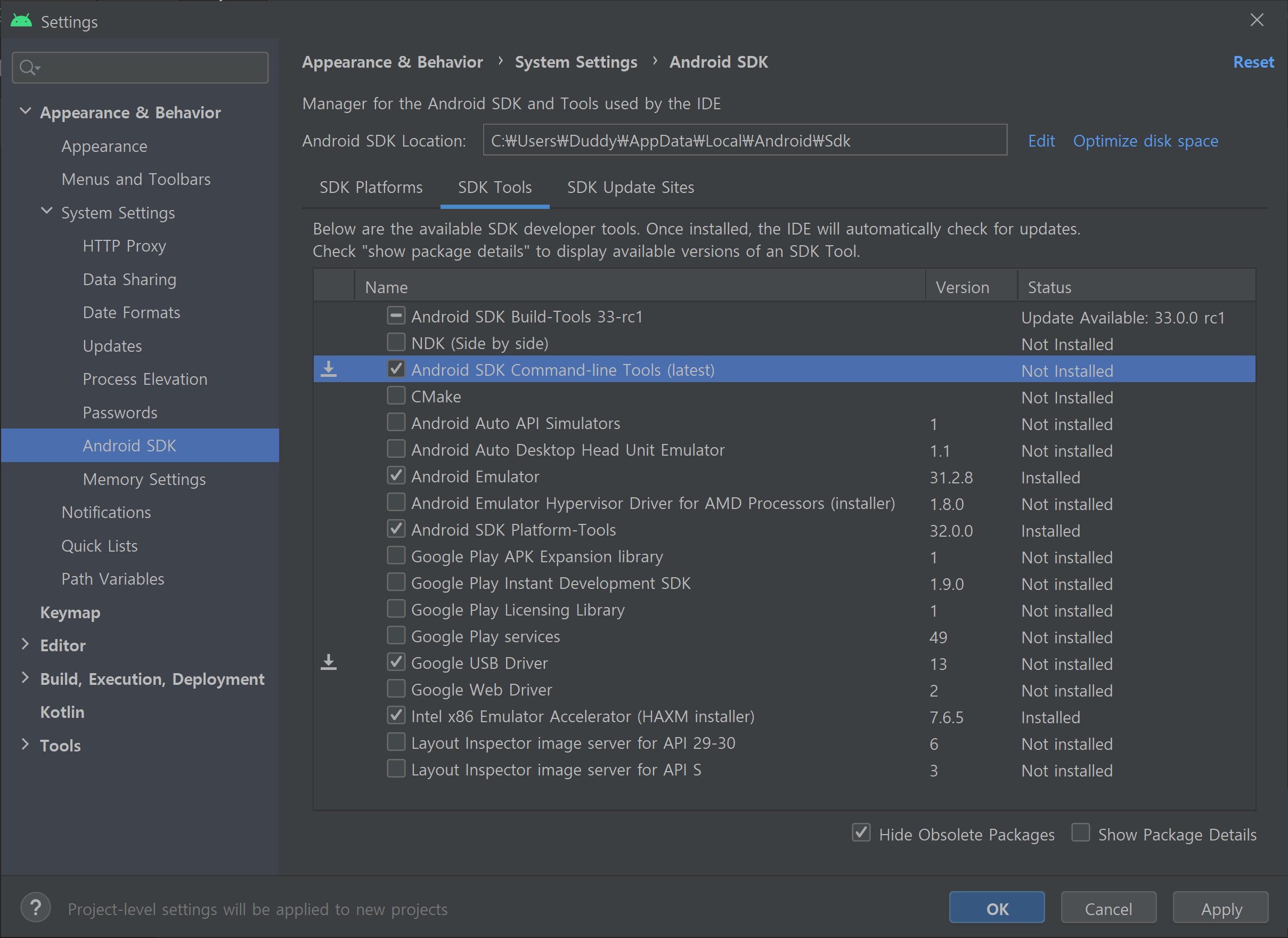The width and height of the screenshot is (1288, 938).
Task: Click the Android SDK Location path field
Action: 744,140
